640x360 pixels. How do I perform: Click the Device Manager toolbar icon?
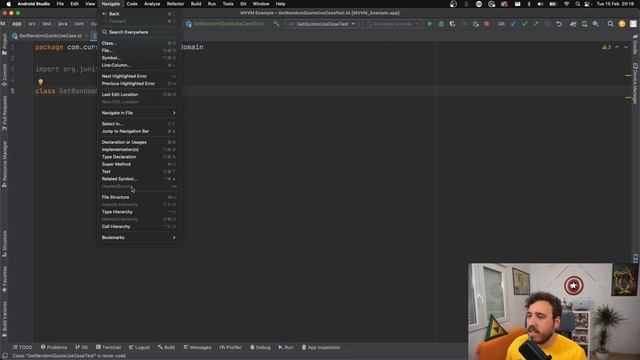(584, 24)
